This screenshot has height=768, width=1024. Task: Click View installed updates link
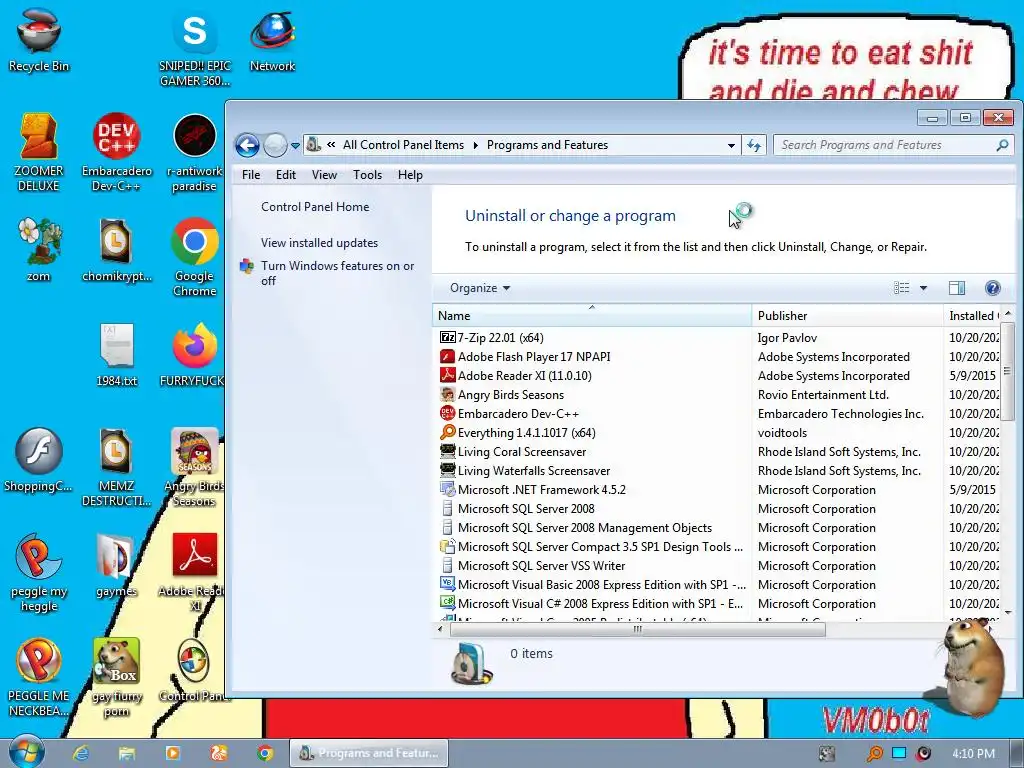pos(319,243)
